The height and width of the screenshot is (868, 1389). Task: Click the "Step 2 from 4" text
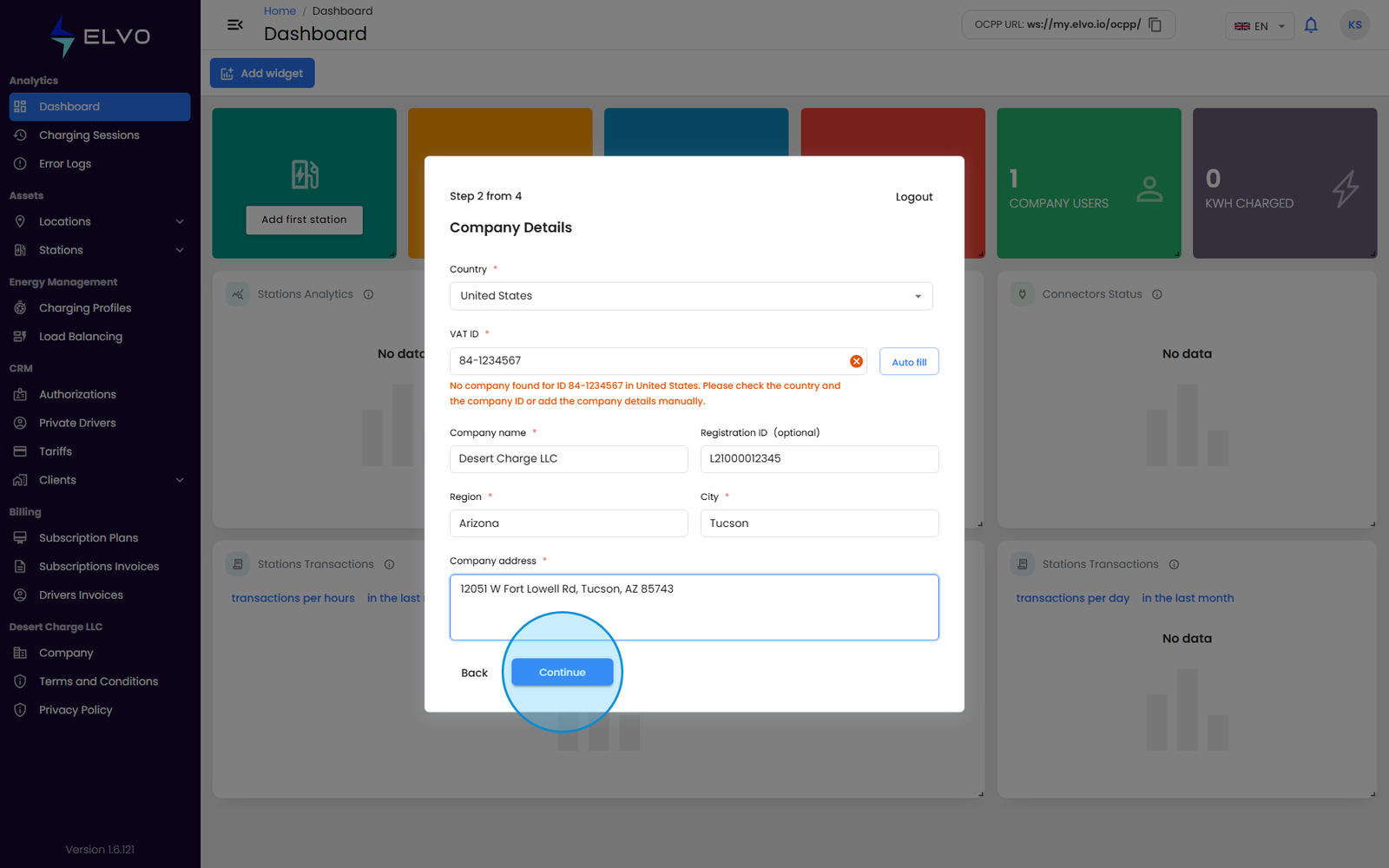[485, 197]
